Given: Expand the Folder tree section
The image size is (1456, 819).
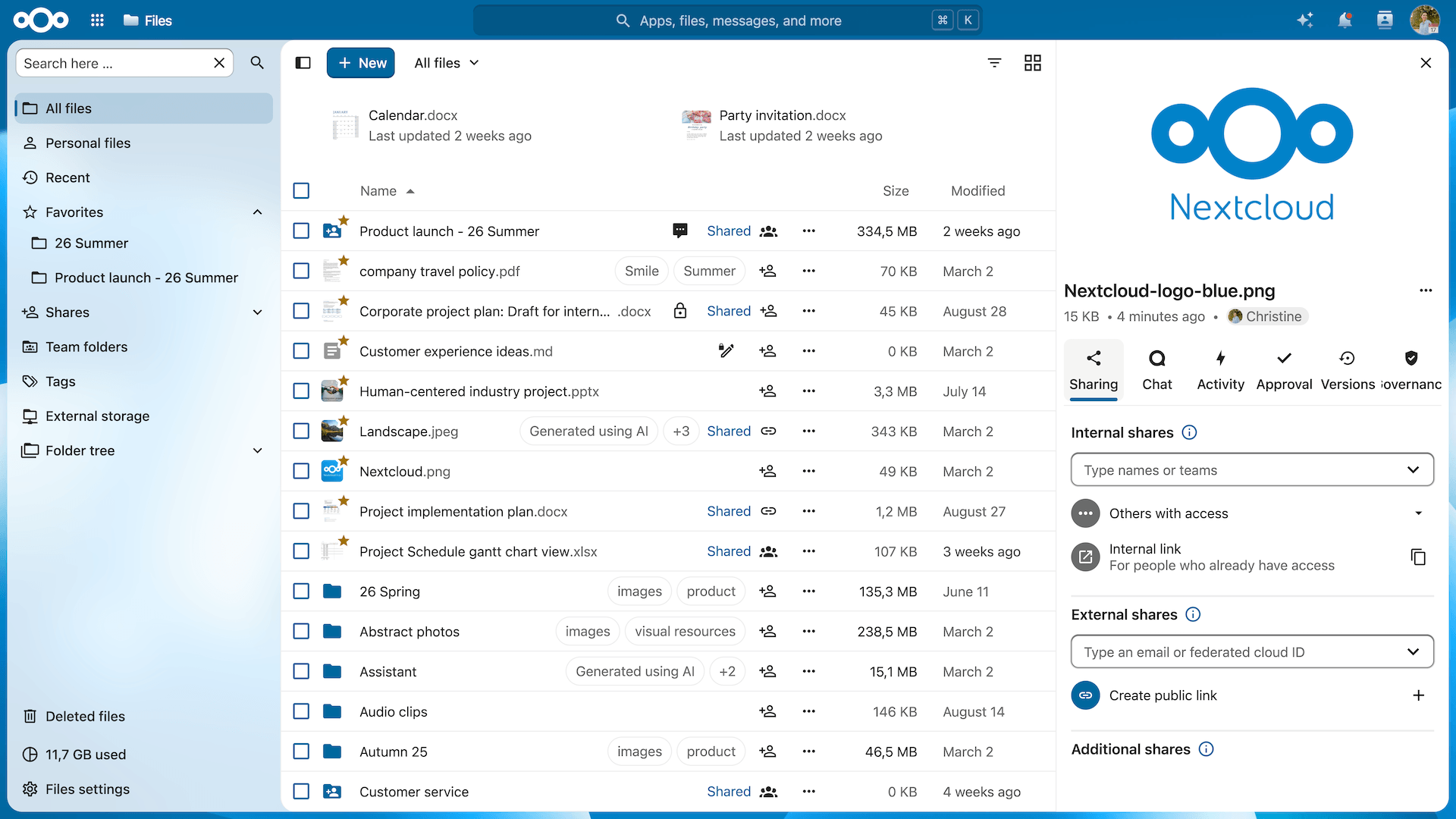Looking at the screenshot, I should tap(258, 450).
